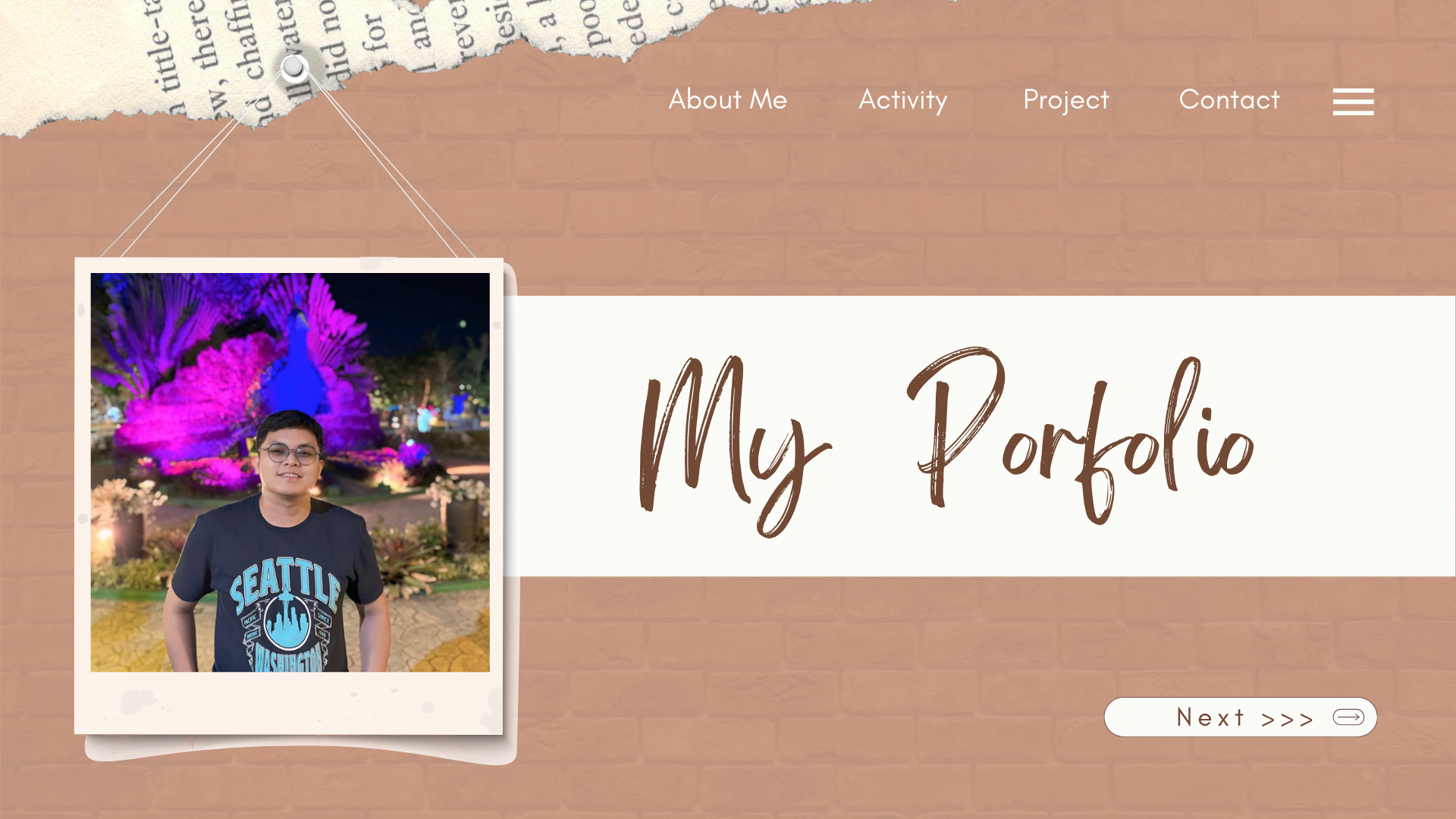
Task: Open the Project menu item
Action: click(1065, 100)
